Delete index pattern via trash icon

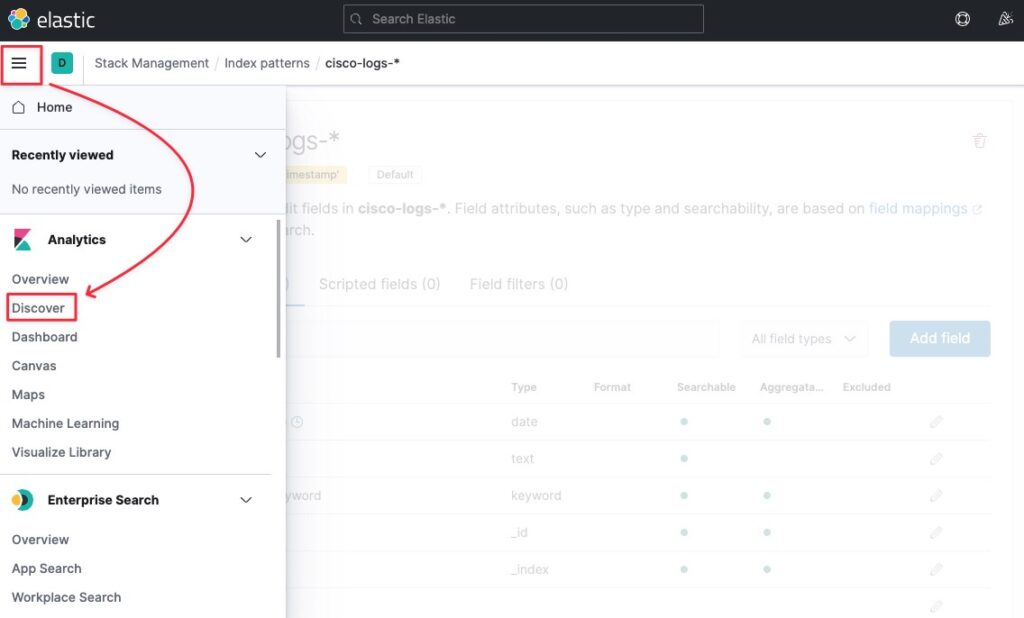point(979,140)
